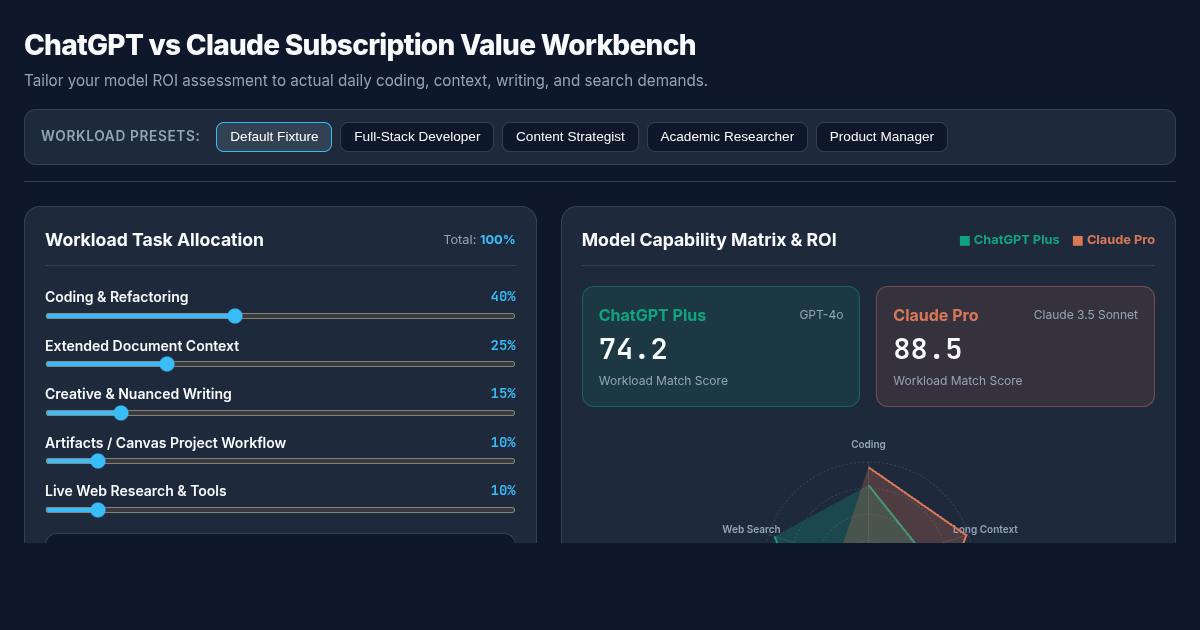The width and height of the screenshot is (1200, 630).
Task: Click the Workload Task Allocation heading
Action: (x=154, y=240)
